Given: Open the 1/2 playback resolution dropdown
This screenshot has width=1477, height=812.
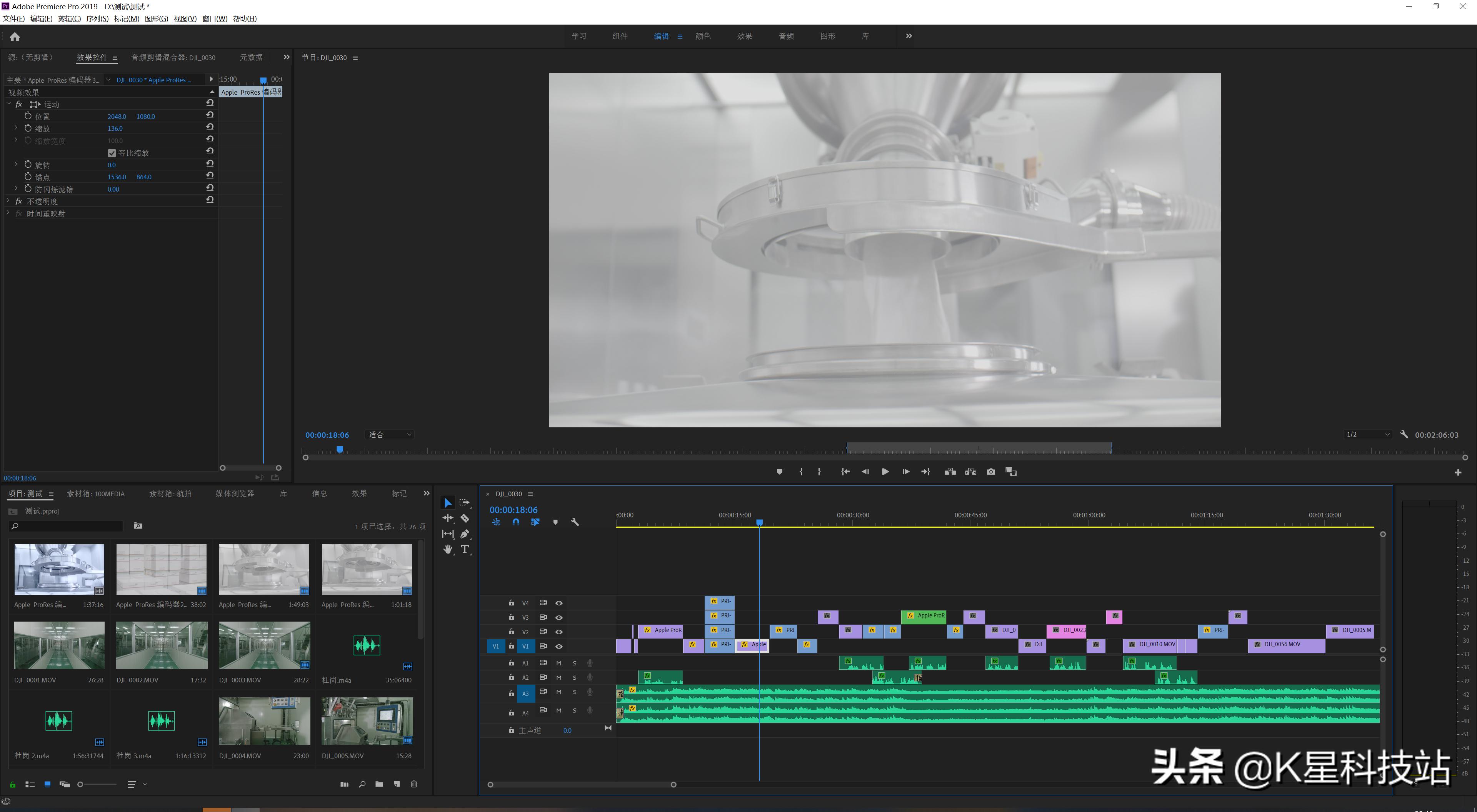Looking at the screenshot, I should (x=1367, y=435).
